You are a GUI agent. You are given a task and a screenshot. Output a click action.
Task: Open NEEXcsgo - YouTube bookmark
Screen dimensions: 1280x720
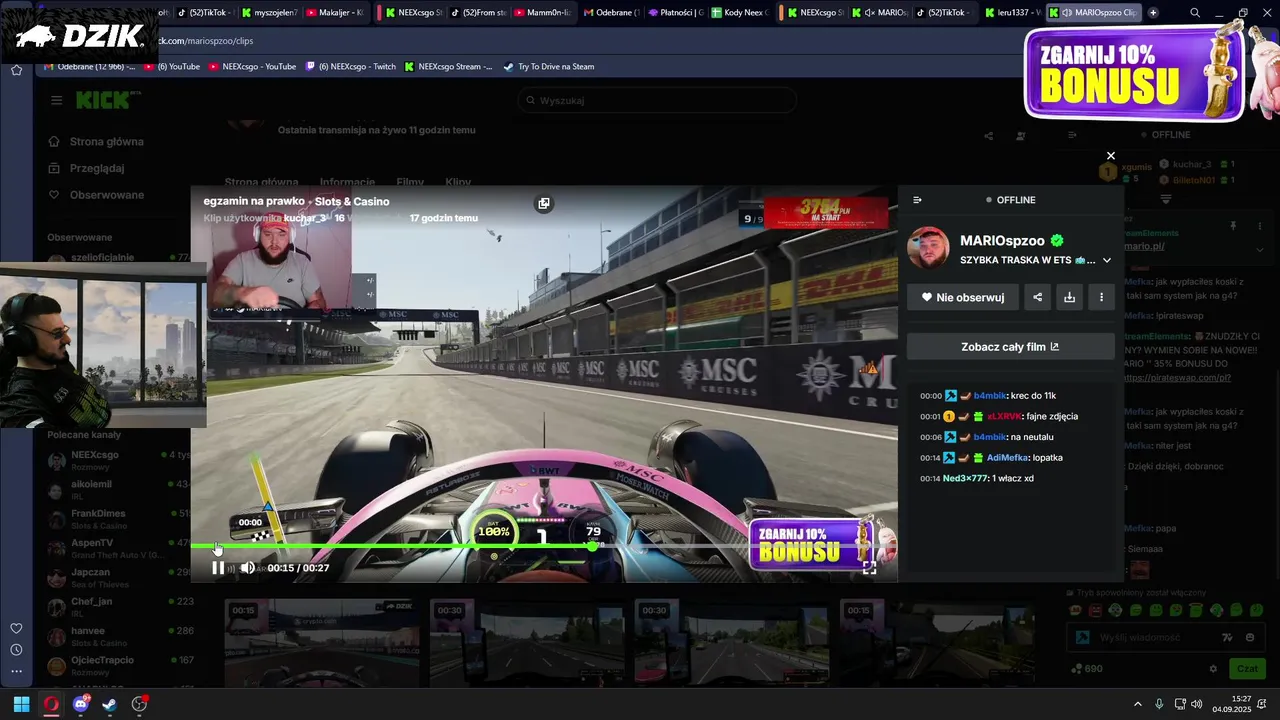click(252, 67)
